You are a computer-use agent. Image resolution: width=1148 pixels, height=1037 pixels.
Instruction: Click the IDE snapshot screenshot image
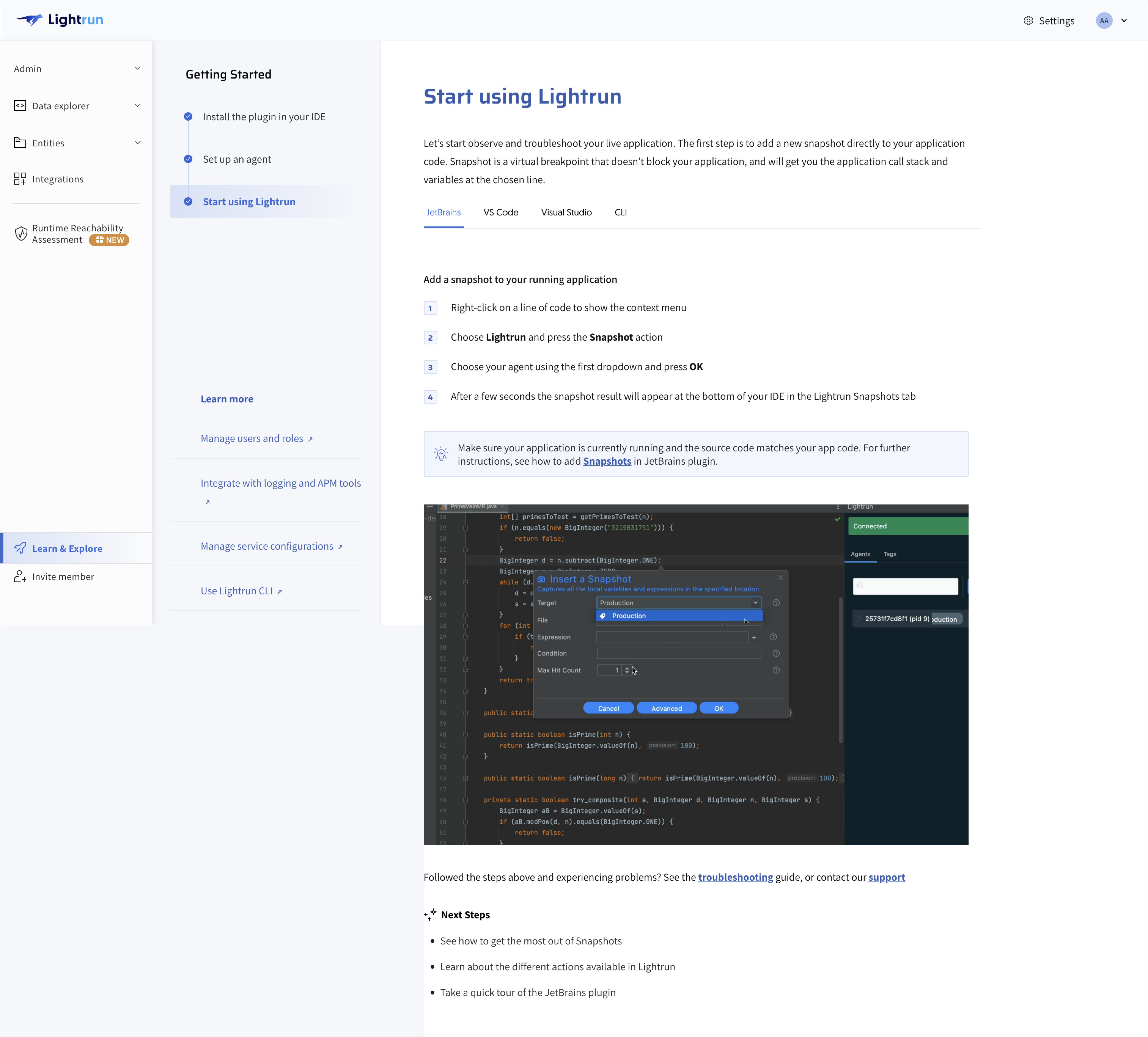(x=695, y=674)
